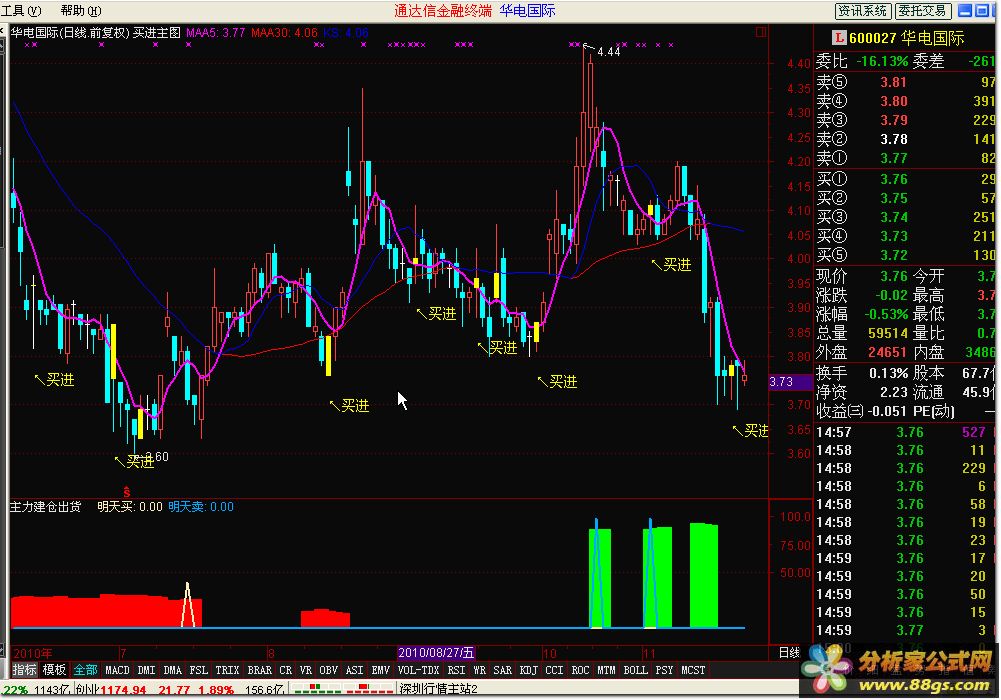
Task: Click the 委托交易 button
Action: 922,11
